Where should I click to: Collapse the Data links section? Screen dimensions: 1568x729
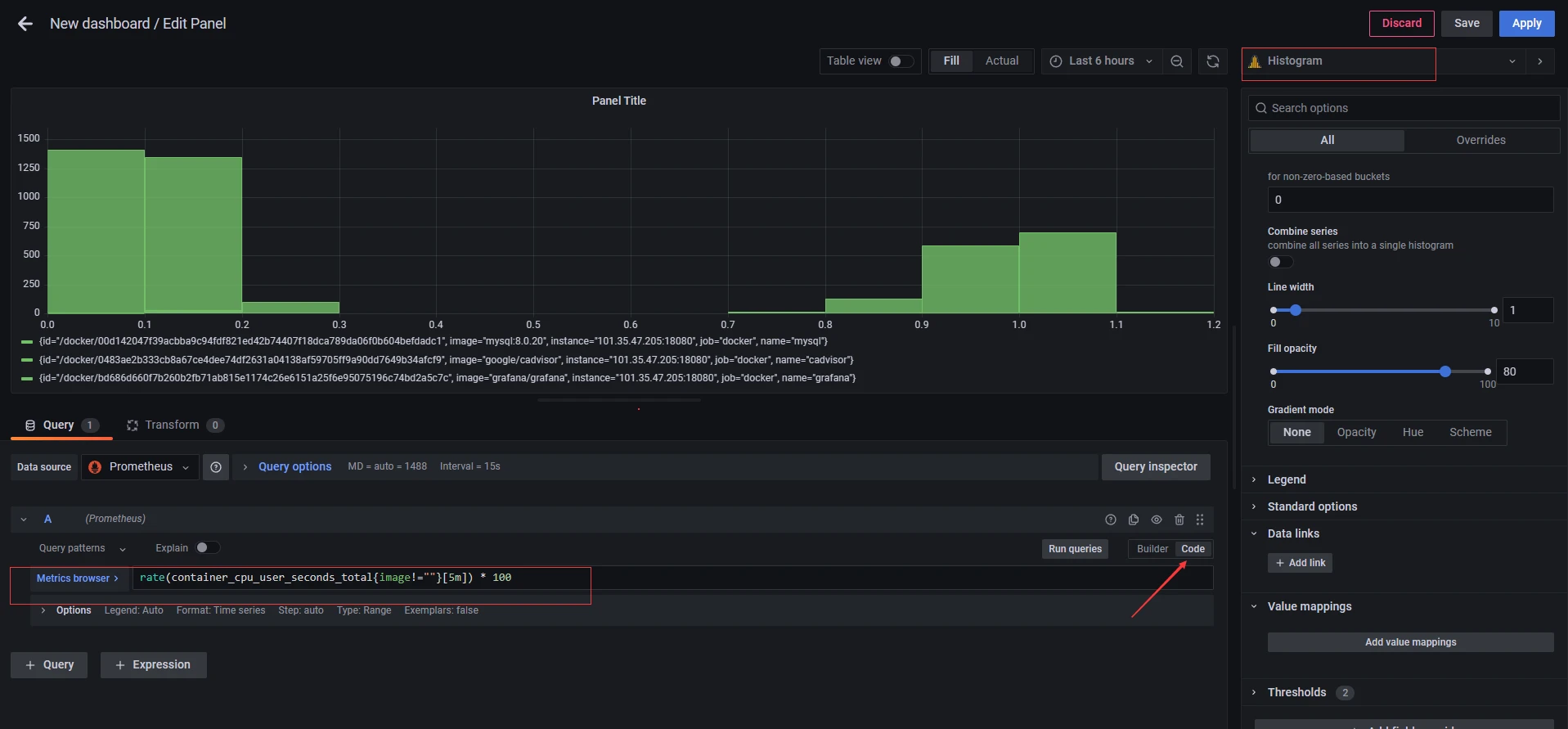point(1293,533)
